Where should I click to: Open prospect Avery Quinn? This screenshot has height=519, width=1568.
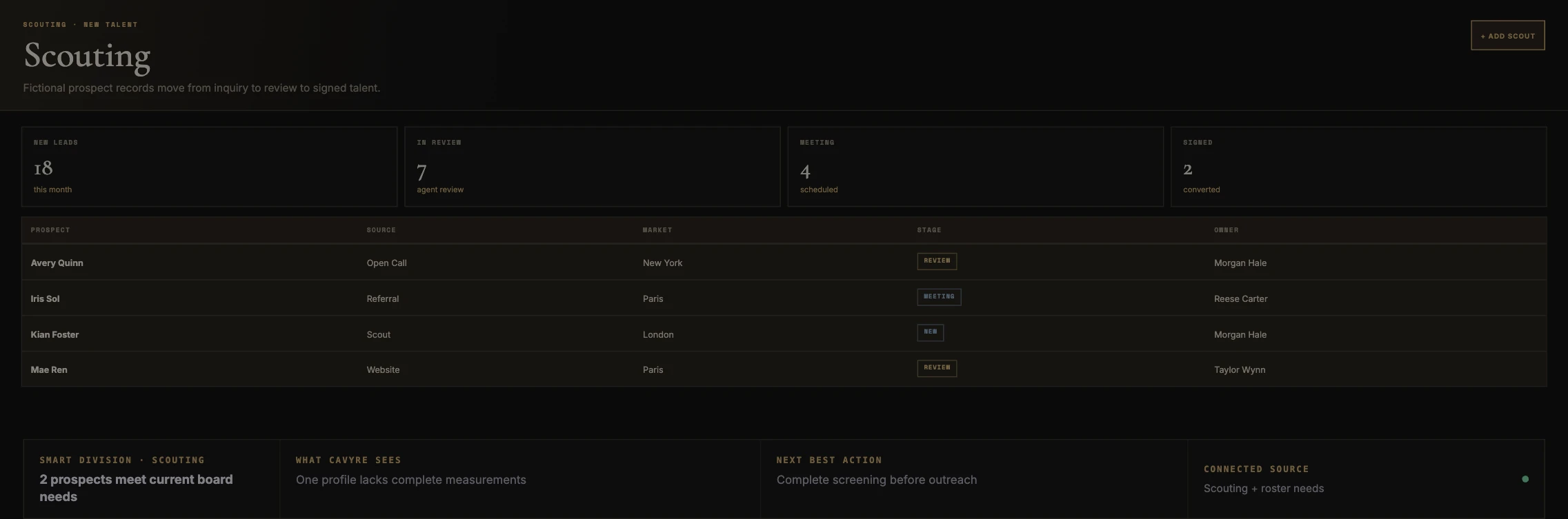(57, 263)
